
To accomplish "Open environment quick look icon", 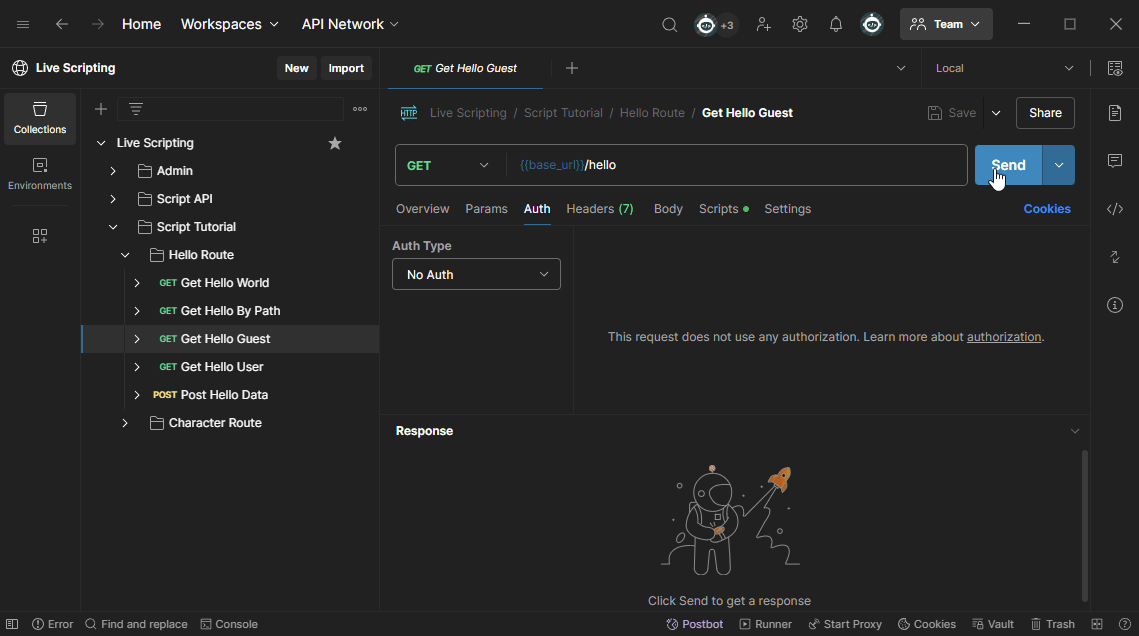I will coord(1115,68).
